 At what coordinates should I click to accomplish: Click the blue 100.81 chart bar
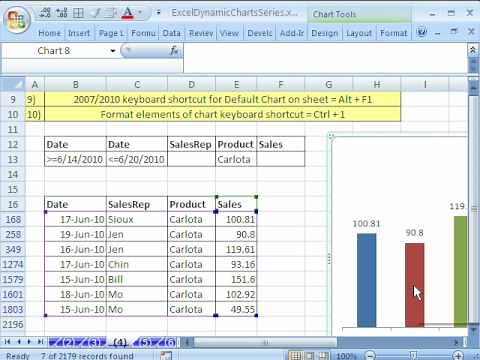pyautogui.click(x=367, y=280)
